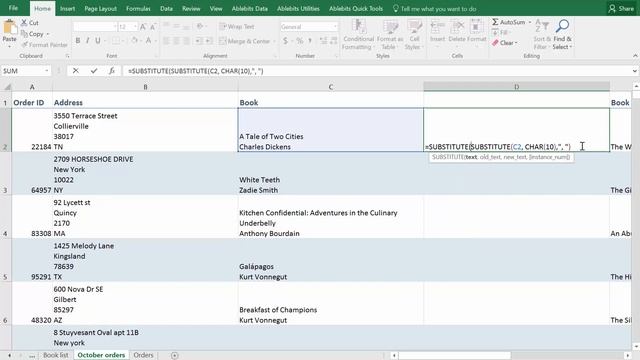
Task: Expand the formula bar
Action: pyautogui.click(x=635, y=71)
